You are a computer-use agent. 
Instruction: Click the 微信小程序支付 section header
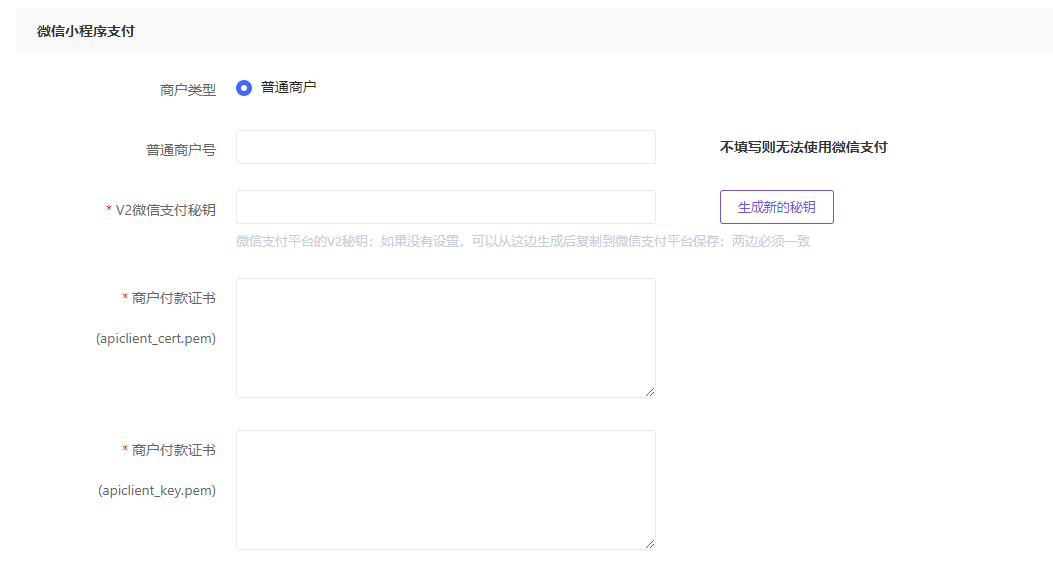(x=86, y=31)
